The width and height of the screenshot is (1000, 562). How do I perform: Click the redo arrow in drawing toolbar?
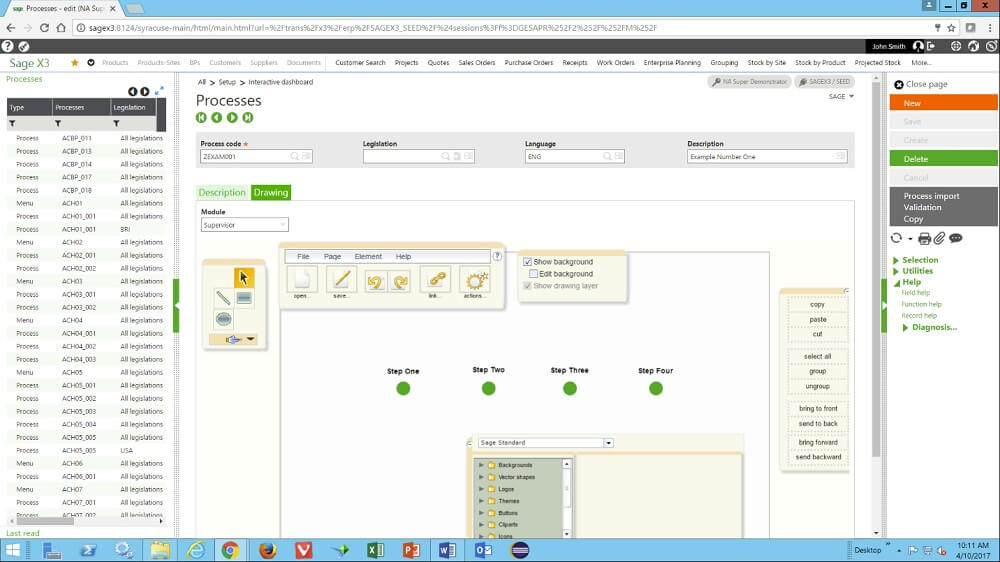(x=400, y=280)
